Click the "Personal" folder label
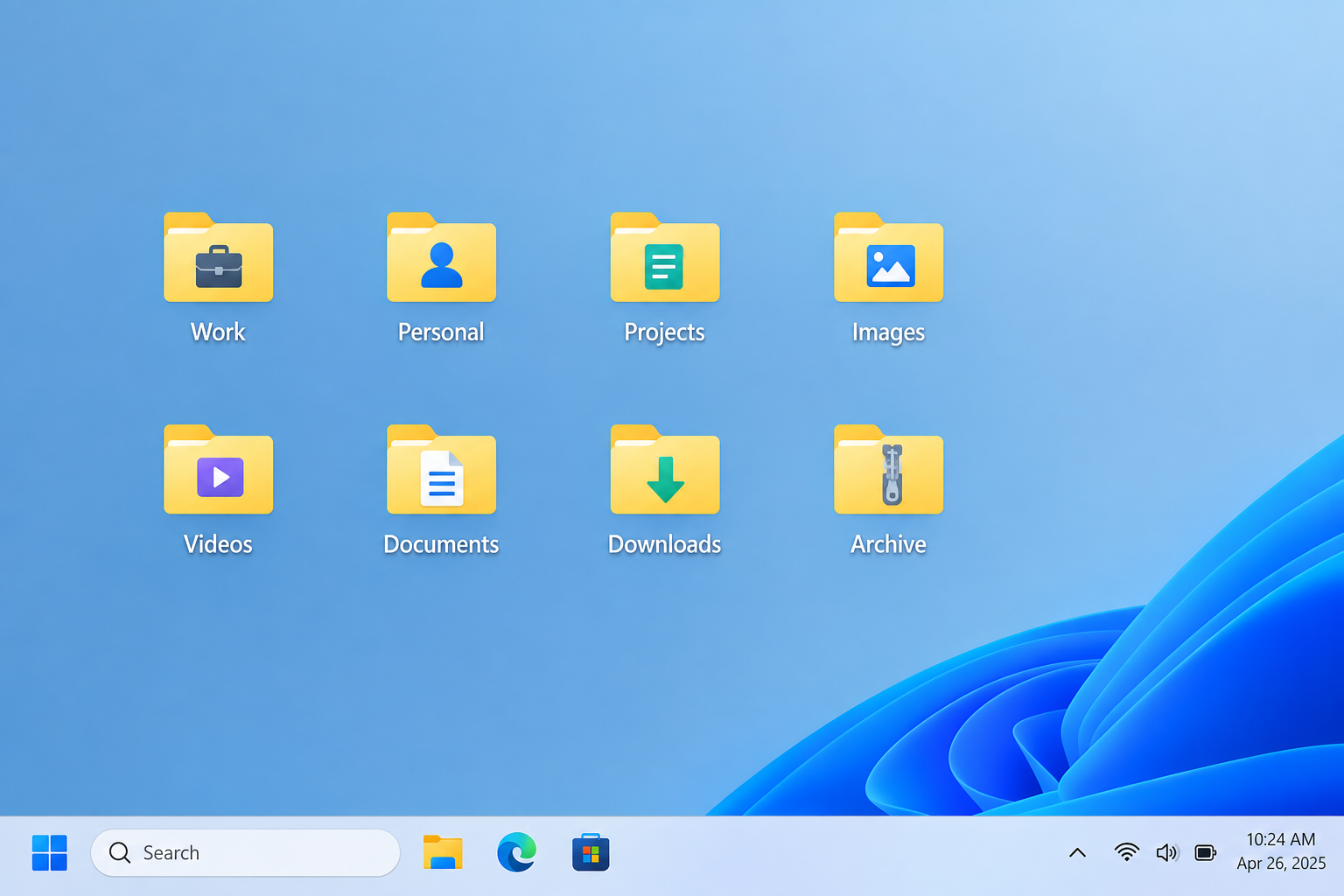The height and width of the screenshot is (896, 1344). click(441, 332)
